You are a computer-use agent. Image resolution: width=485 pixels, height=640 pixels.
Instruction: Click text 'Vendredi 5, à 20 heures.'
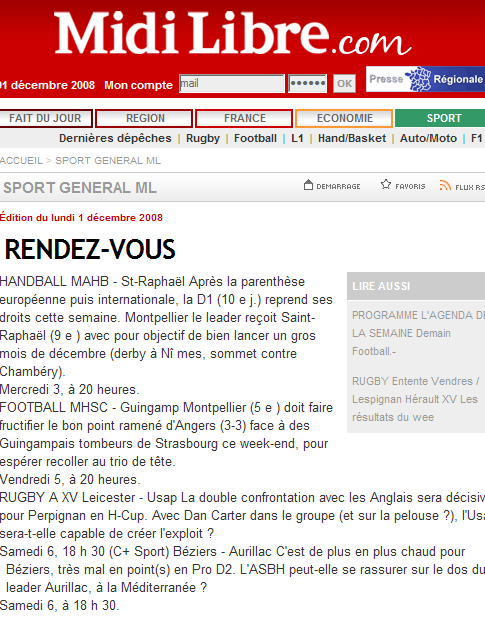pos(70,479)
